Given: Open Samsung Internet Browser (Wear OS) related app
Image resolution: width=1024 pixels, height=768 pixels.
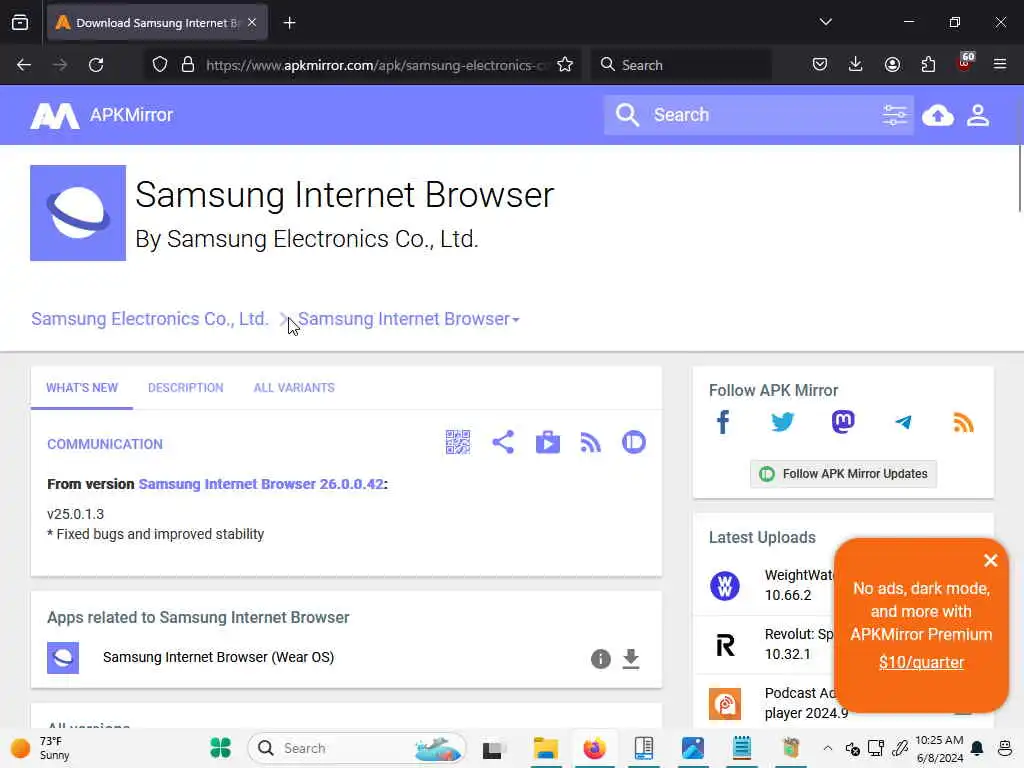Looking at the screenshot, I should coord(218,657).
